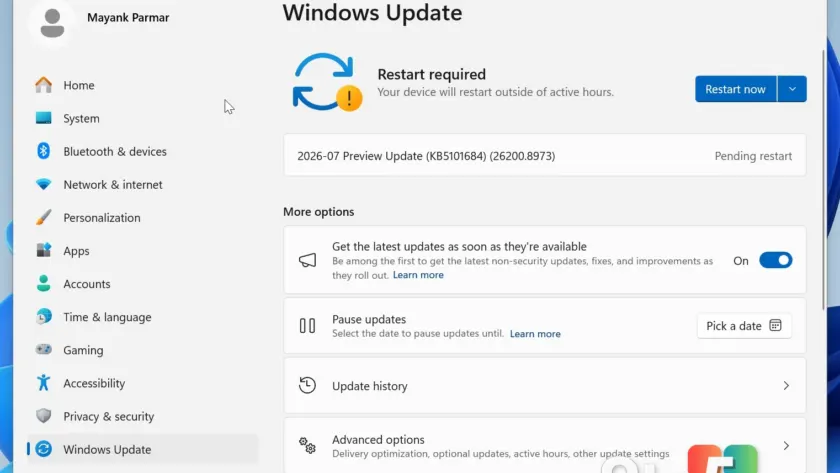
Task: Click the large update status icon
Action: [x=327, y=82]
